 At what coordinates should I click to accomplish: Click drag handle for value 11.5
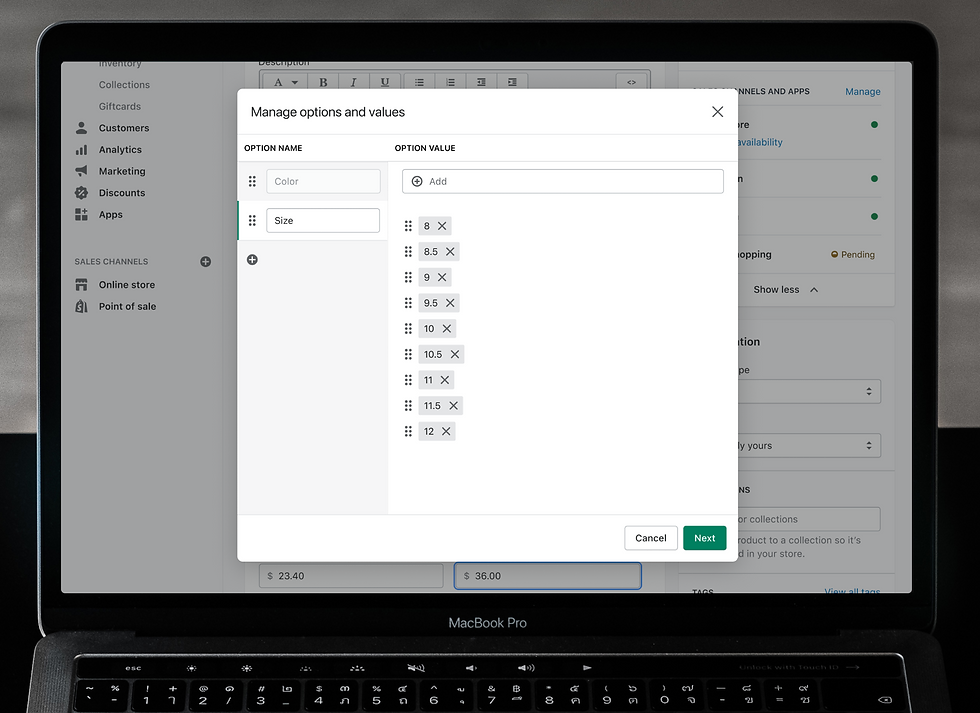408,406
